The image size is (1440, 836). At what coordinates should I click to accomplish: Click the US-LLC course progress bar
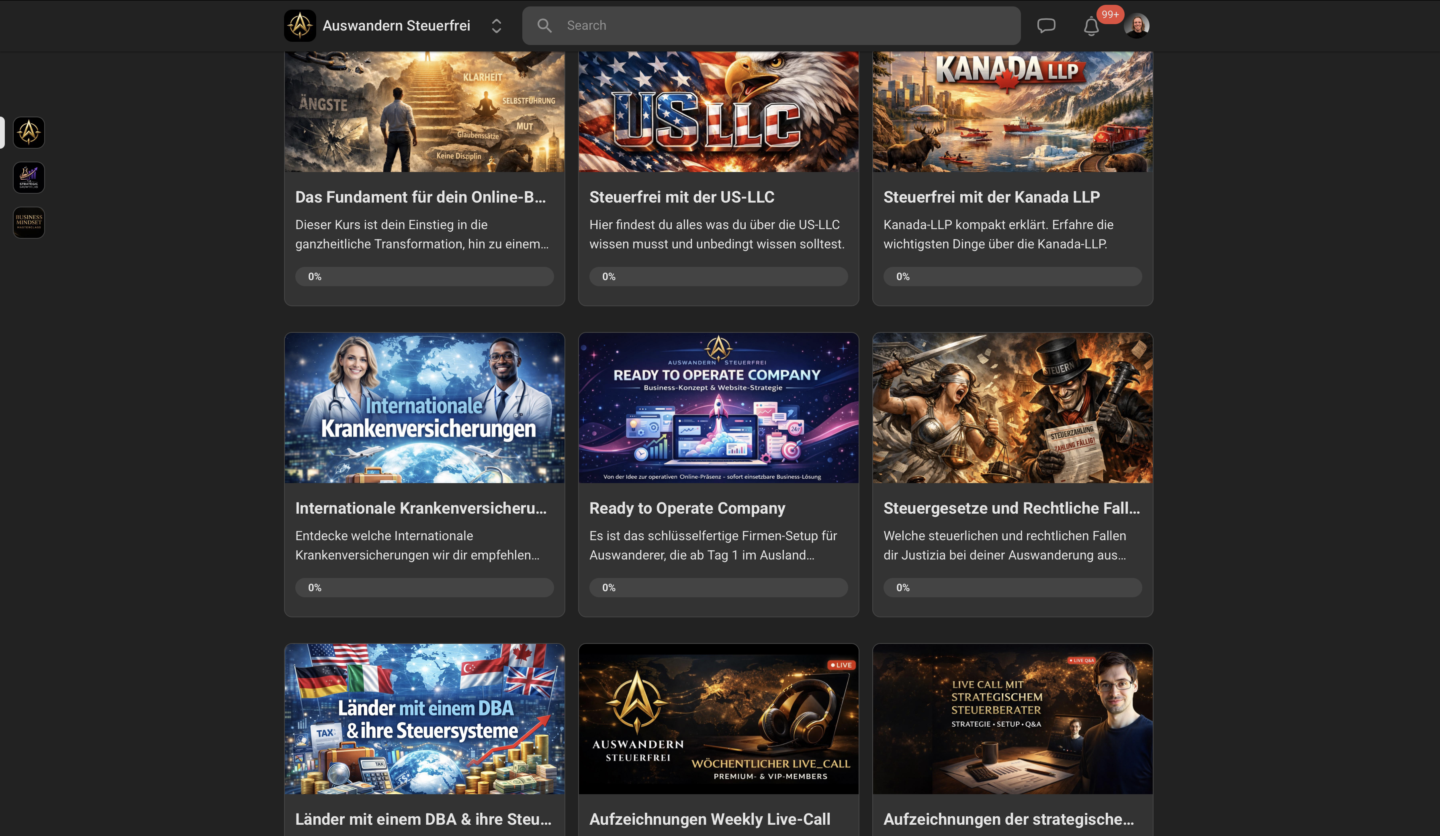click(719, 276)
